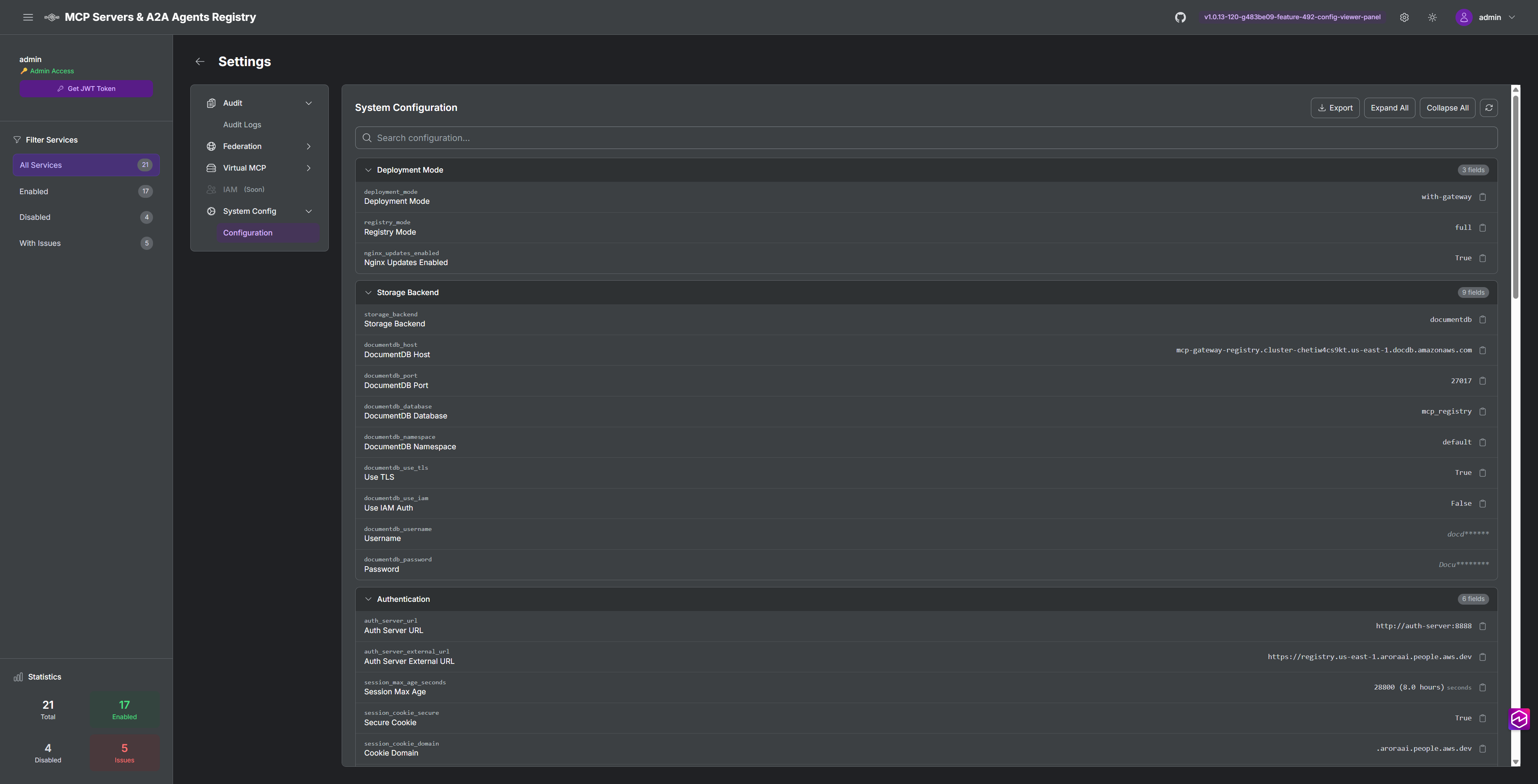Open the GitHub repository link
This screenshot has height=784, width=1538.
click(x=1180, y=17)
